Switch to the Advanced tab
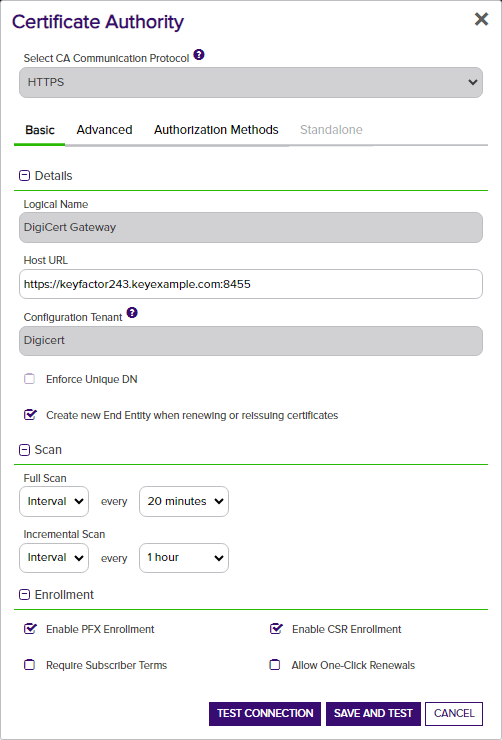The height and width of the screenshot is (740, 502). coord(104,130)
